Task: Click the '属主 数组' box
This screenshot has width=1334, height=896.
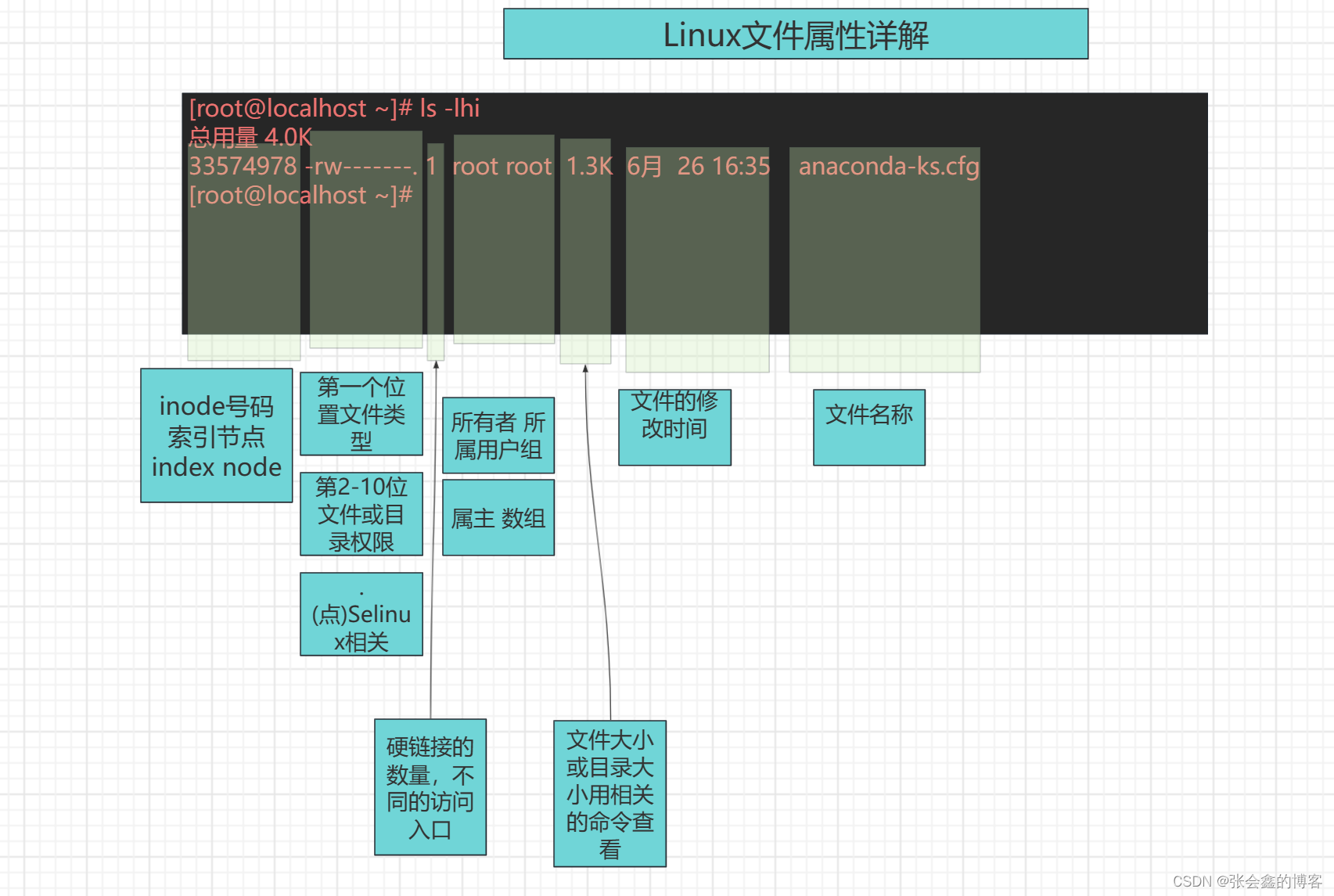Action: pyautogui.click(x=498, y=518)
